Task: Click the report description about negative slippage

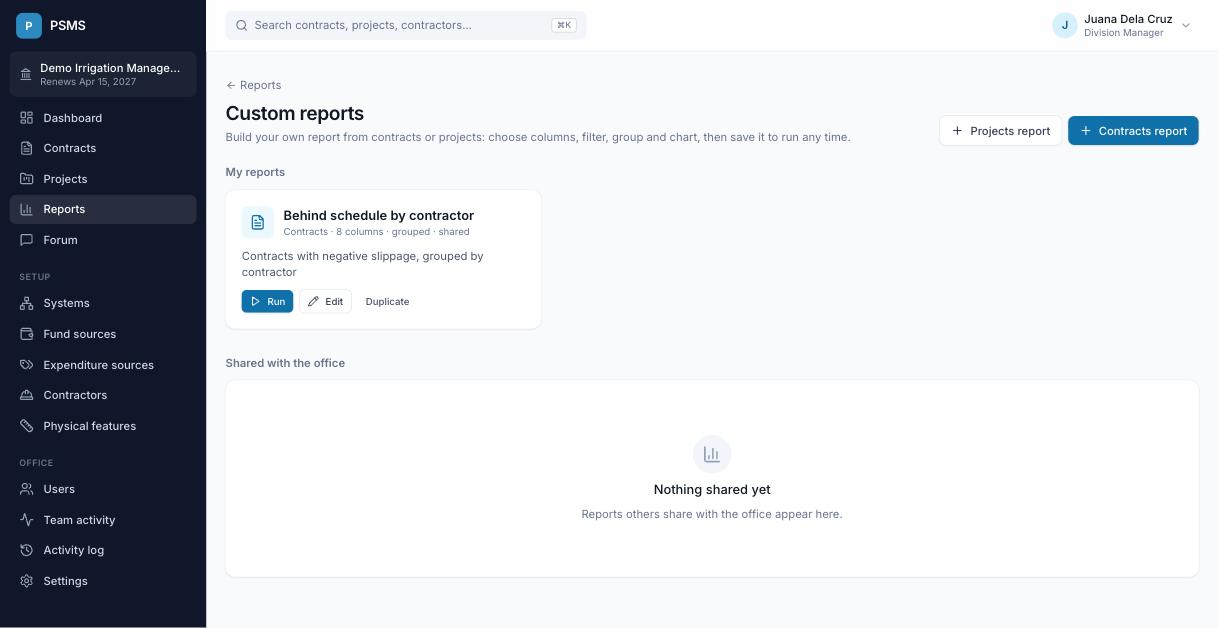Action: [363, 264]
